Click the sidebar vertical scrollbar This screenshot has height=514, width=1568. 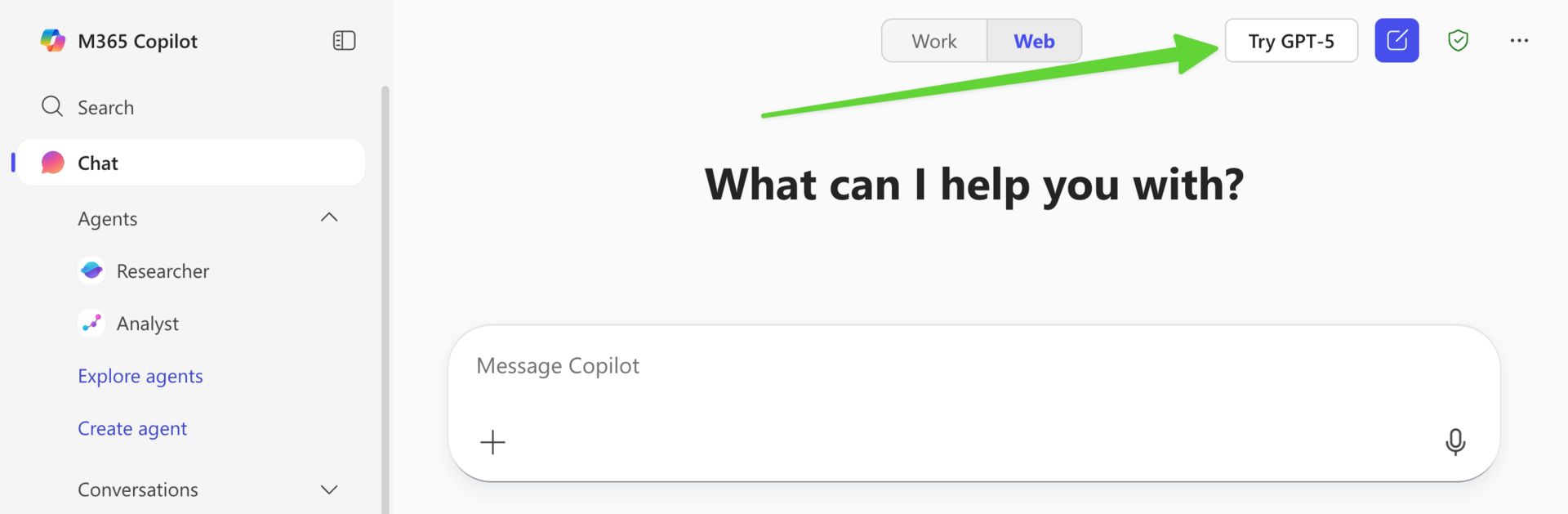click(385, 299)
